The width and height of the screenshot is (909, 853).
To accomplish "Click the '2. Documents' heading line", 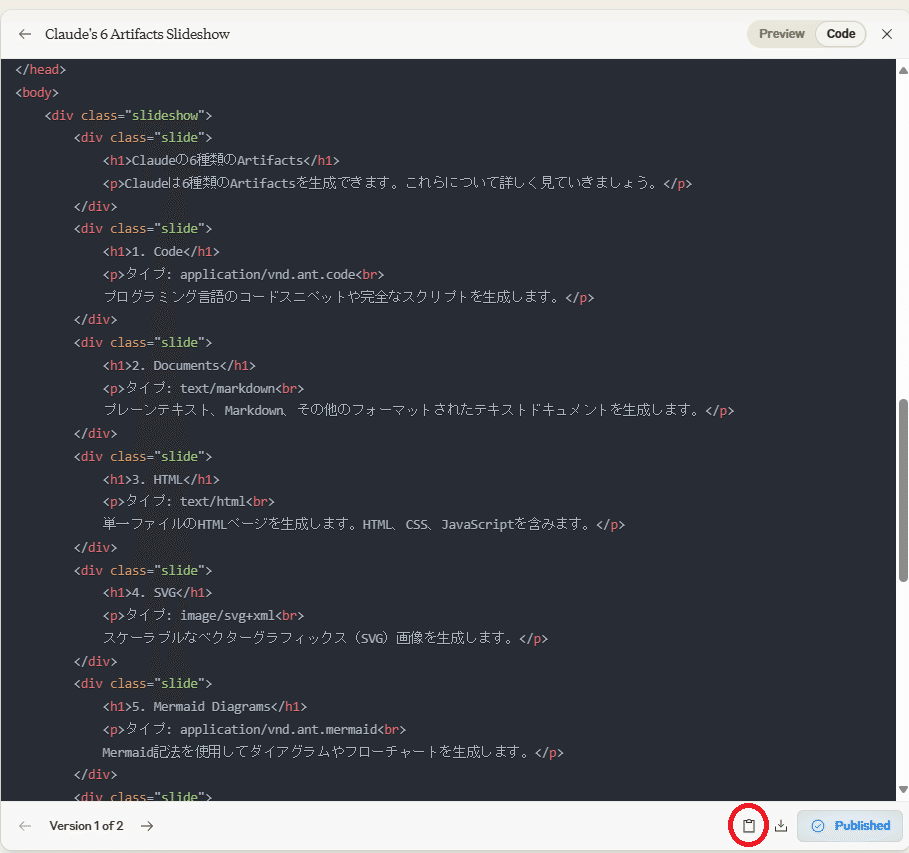I will [x=179, y=365].
